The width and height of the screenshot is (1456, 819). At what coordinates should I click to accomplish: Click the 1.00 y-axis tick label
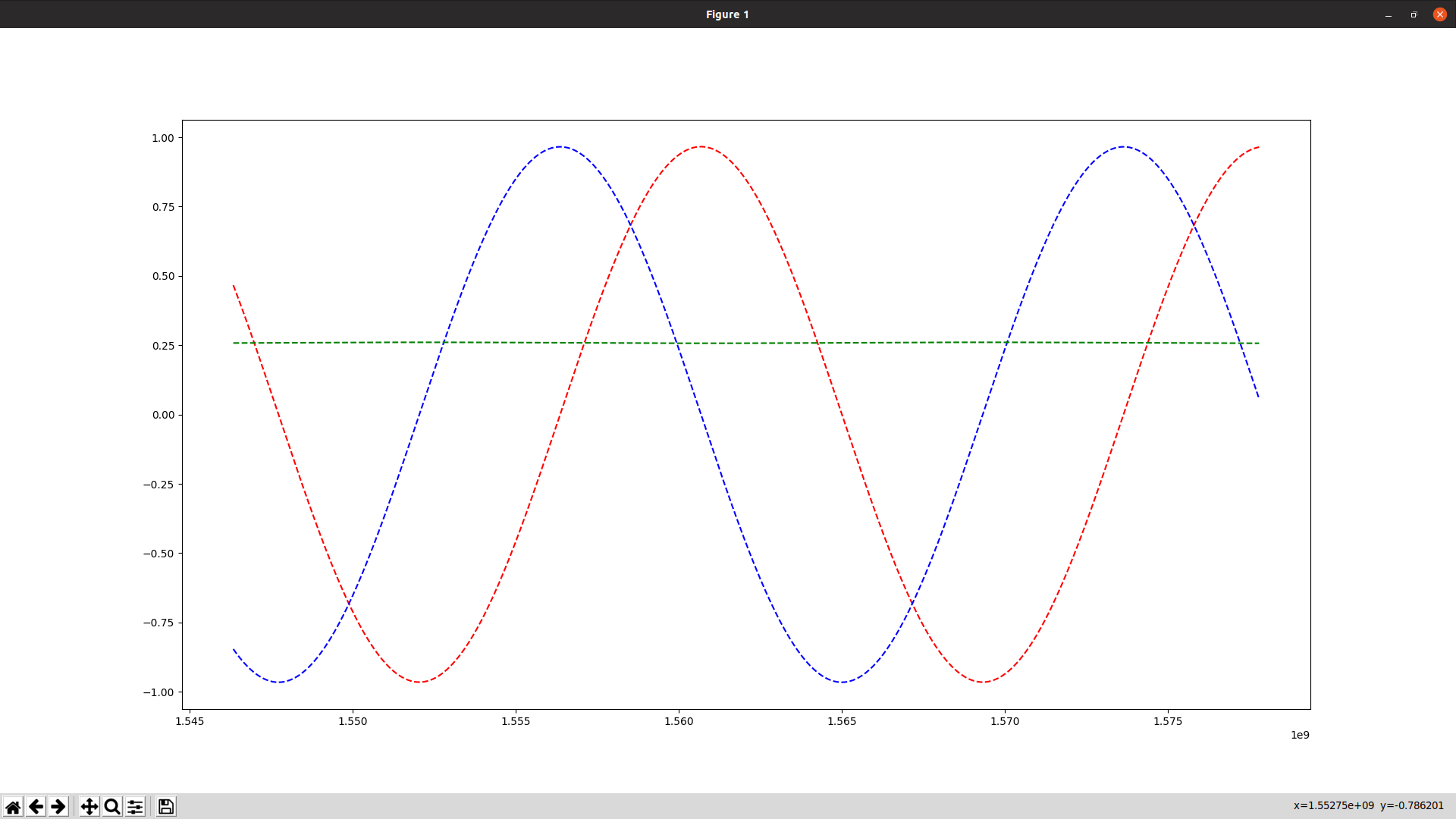pyautogui.click(x=163, y=138)
